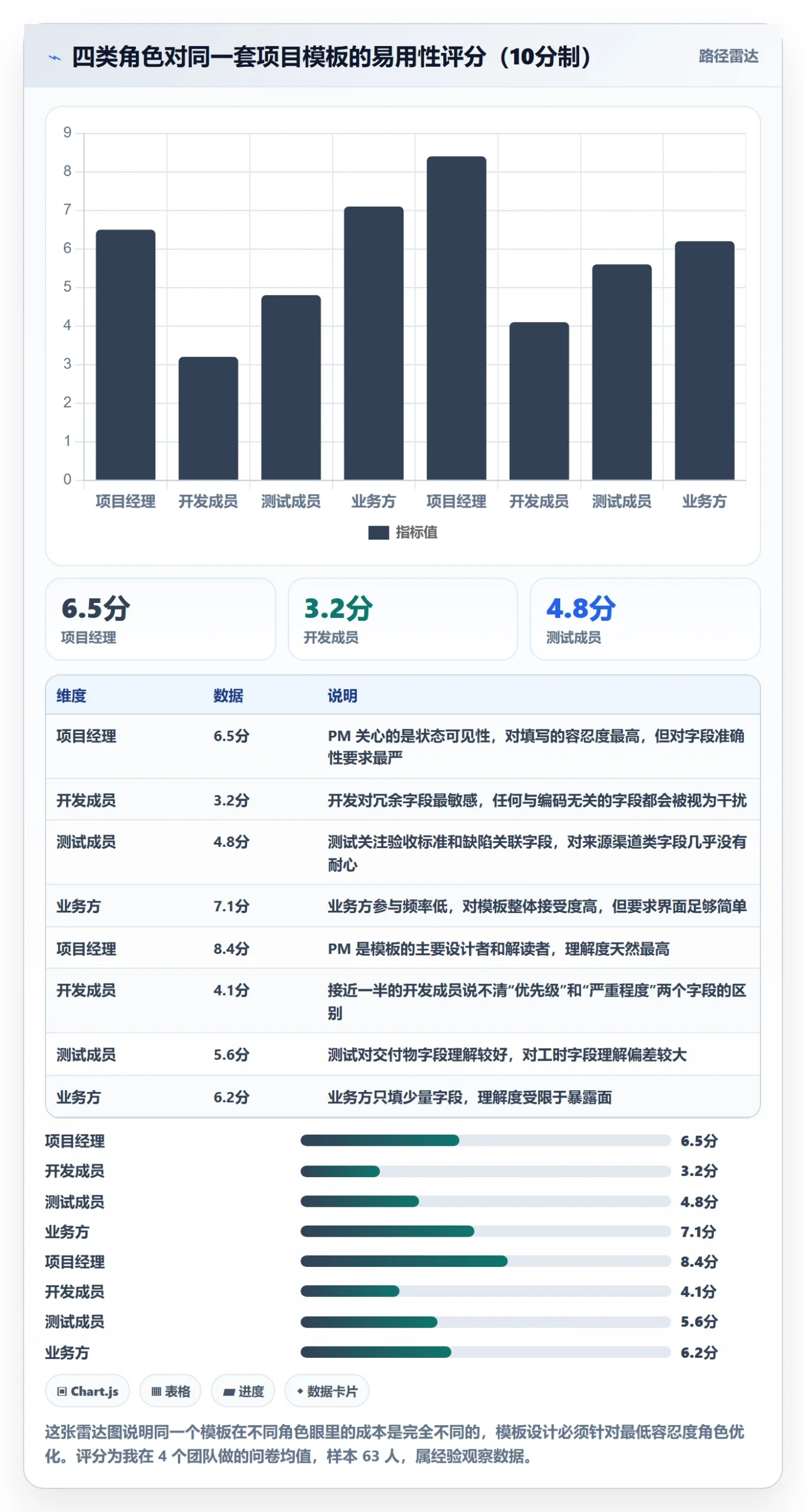The image size is (806, 1512).
Task: Click the blue icon beside the card title
Action: point(54,57)
